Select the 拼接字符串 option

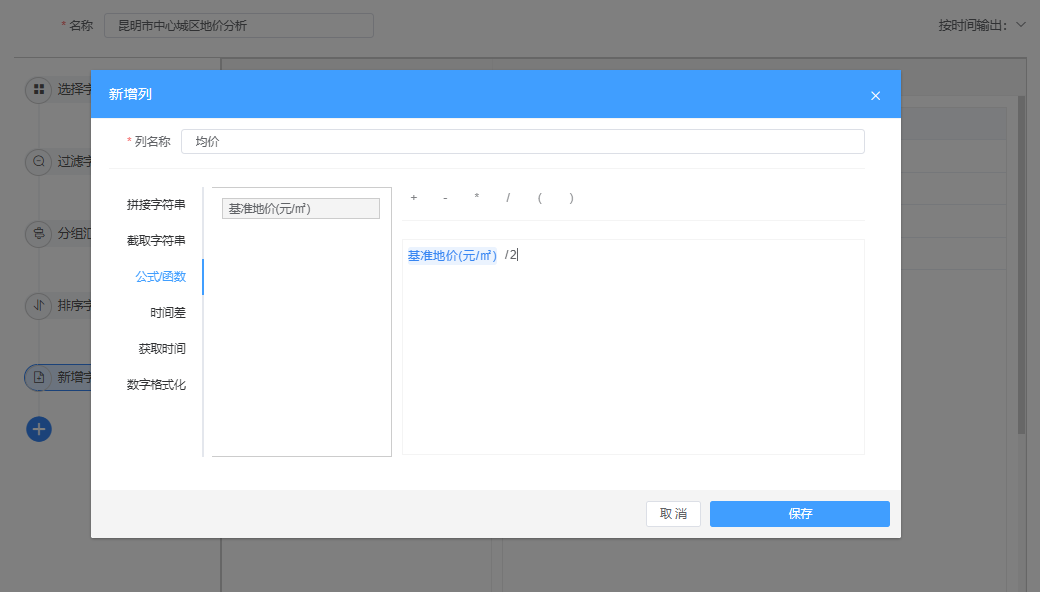click(x=156, y=205)
